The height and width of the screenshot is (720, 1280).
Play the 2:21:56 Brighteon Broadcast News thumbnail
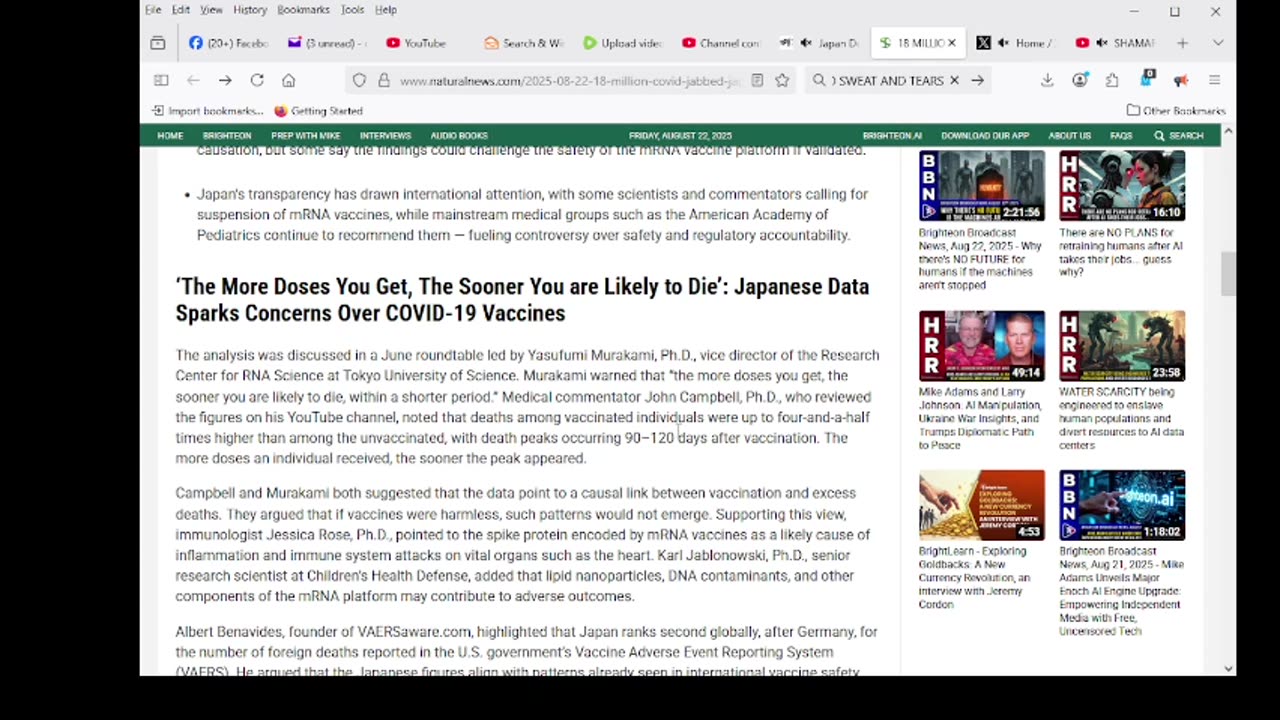(x=982, y=186)
